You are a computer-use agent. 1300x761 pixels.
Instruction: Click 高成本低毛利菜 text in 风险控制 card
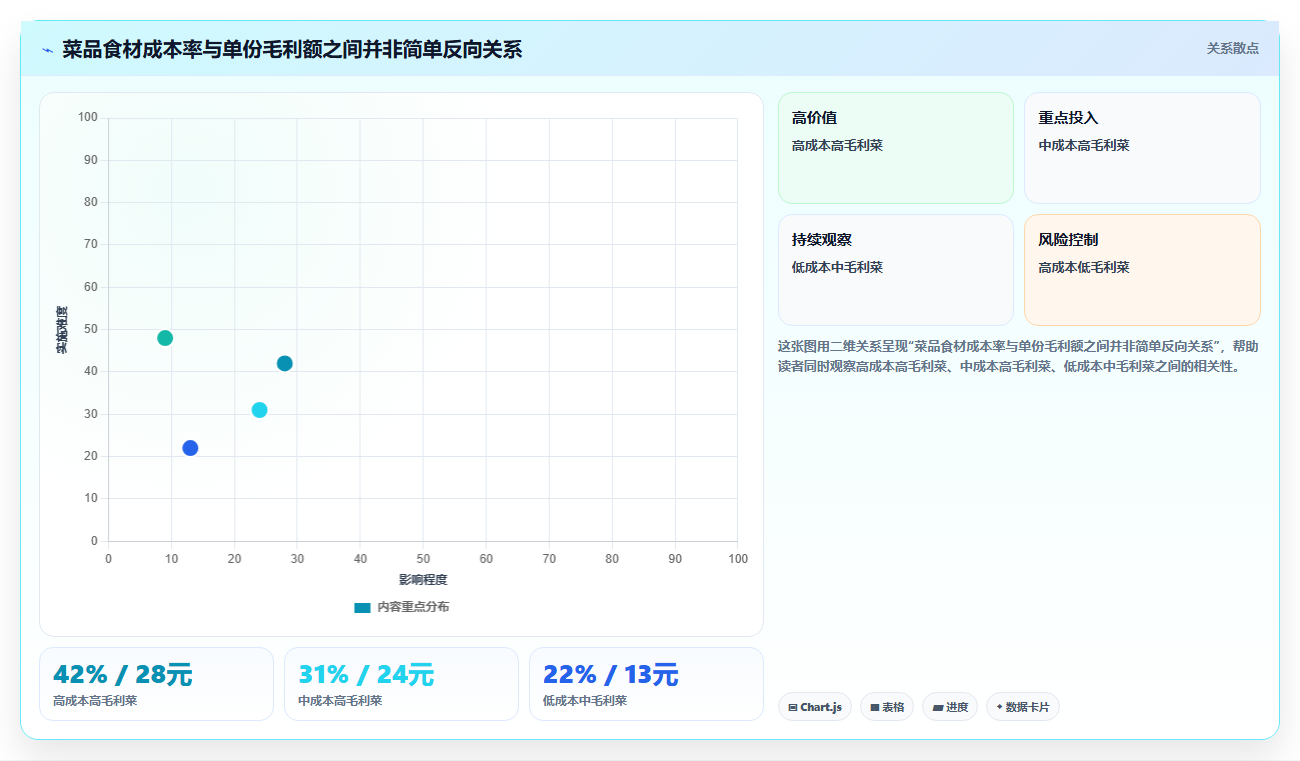[1084, 268]
